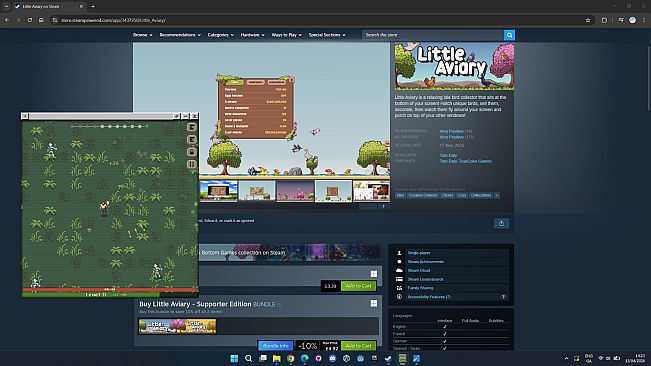Screen dimensions: 651x366
Task: Click the blue store search magnifier button
Action: [509, 35]
